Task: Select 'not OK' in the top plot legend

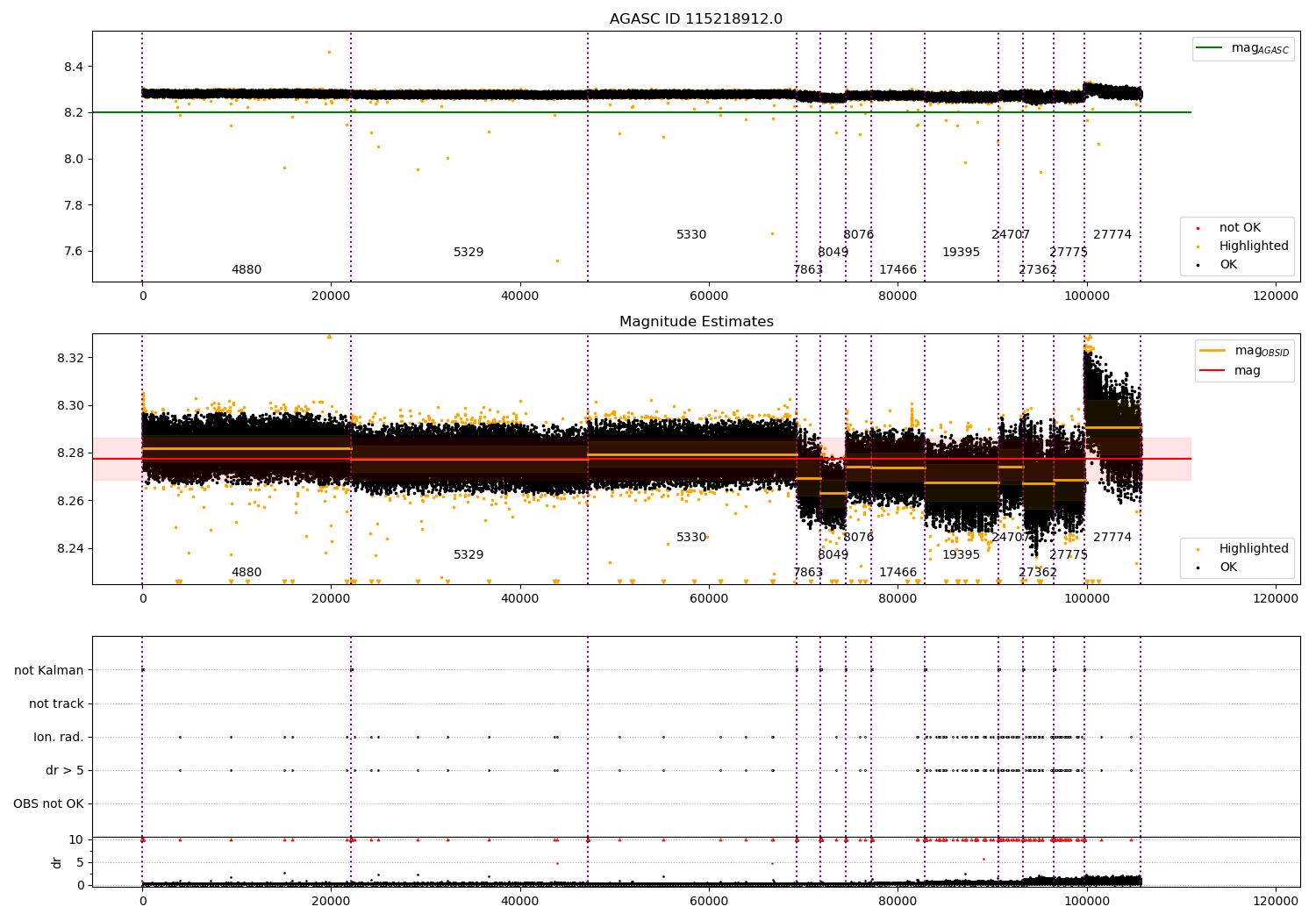Action: 1240,228
